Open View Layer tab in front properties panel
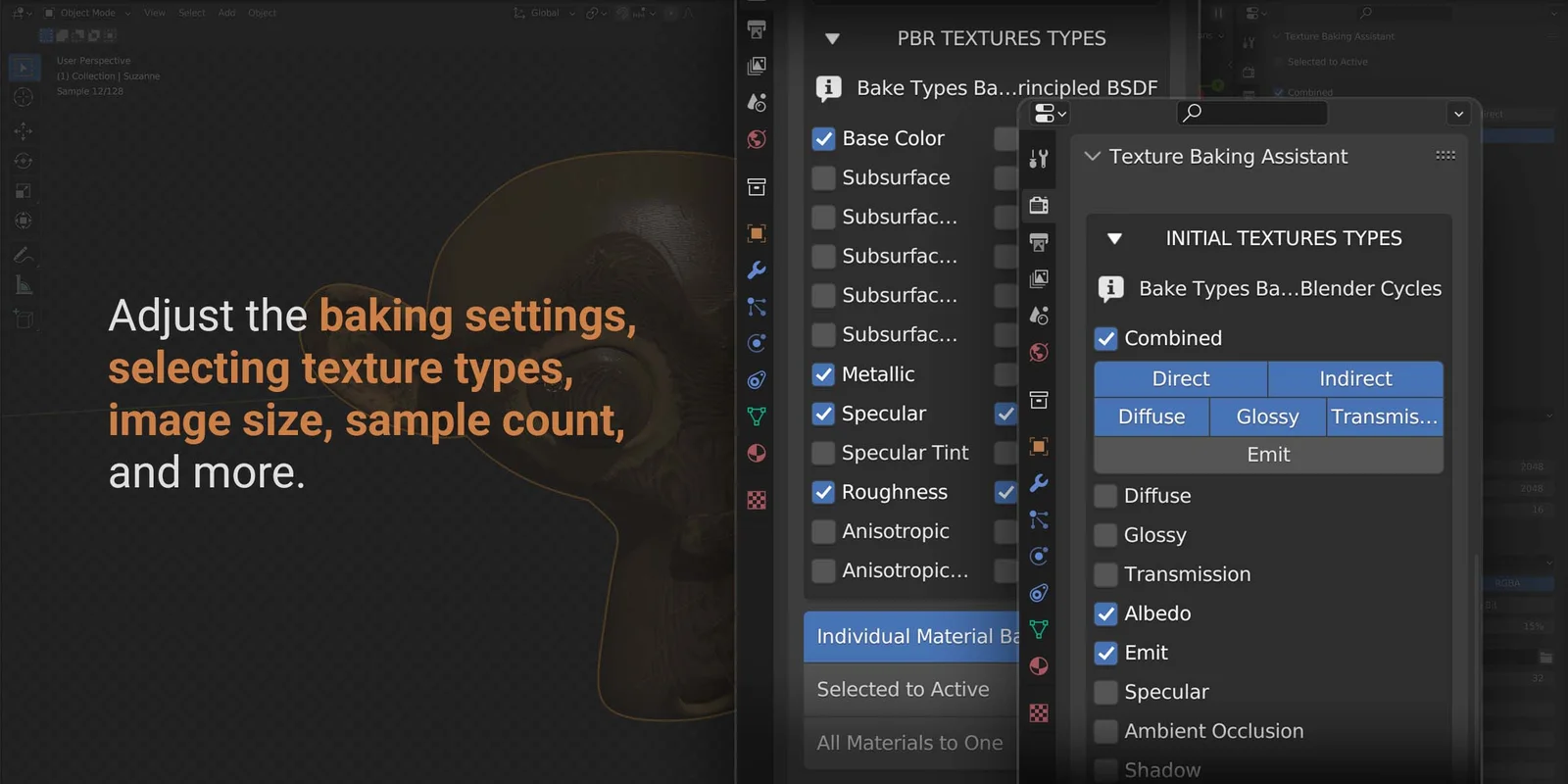Image resolution: width=1568 pixels, height=784 pixels. click(1039, 278)
